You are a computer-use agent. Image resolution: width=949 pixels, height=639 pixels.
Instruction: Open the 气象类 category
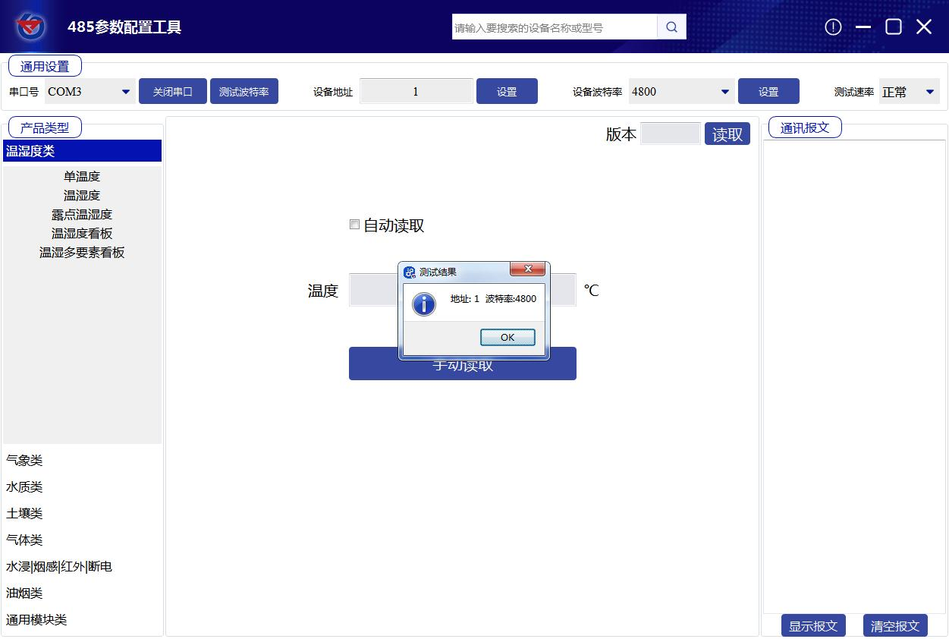24,460
